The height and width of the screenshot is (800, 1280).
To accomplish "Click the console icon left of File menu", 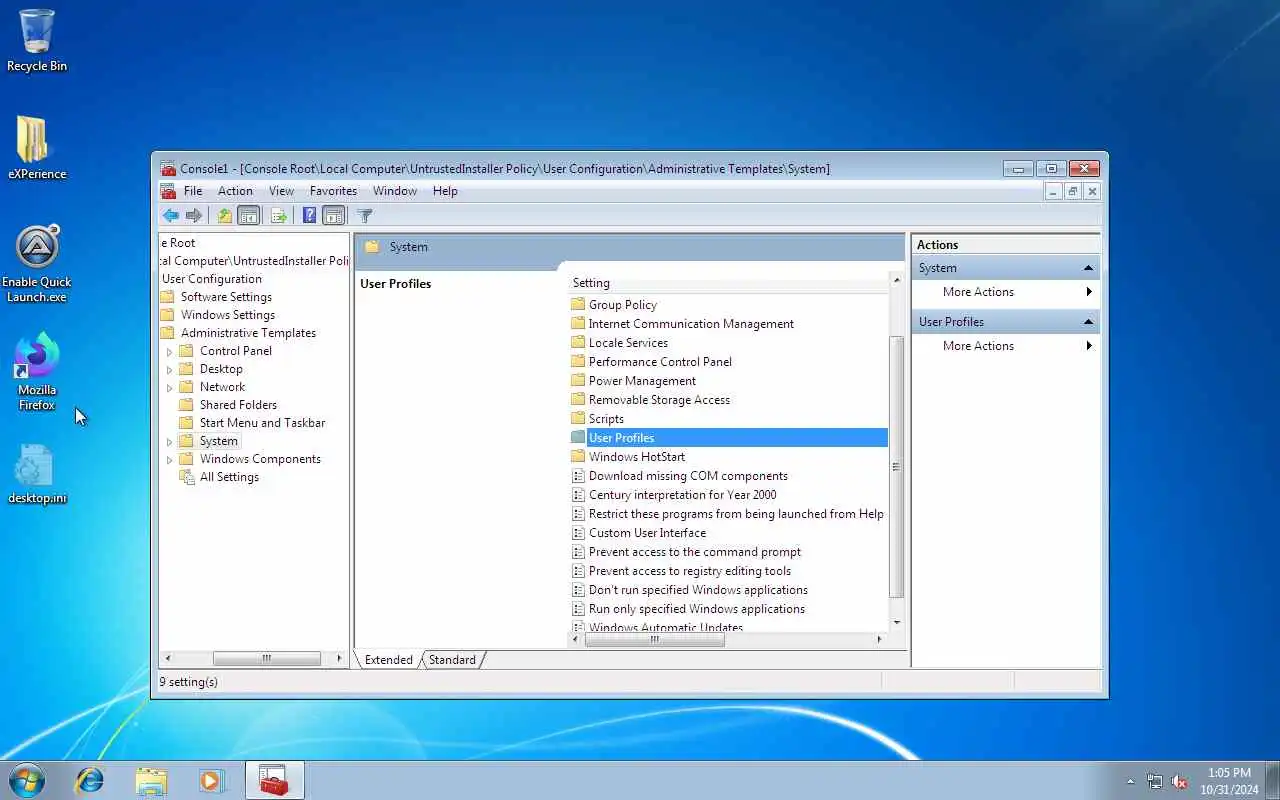I will [169, 191].
